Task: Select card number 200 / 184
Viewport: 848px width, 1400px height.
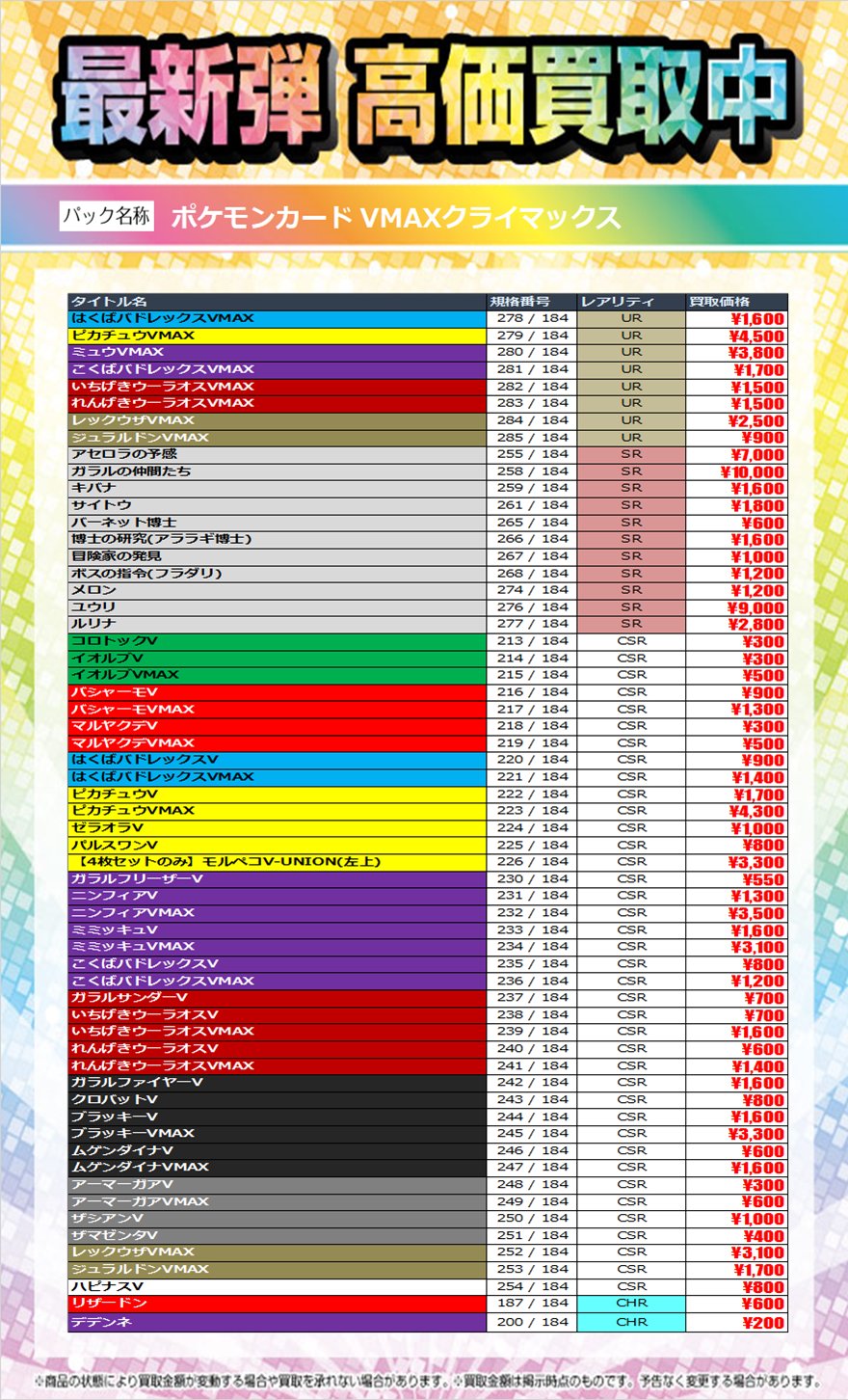Action: (532, 1323)
